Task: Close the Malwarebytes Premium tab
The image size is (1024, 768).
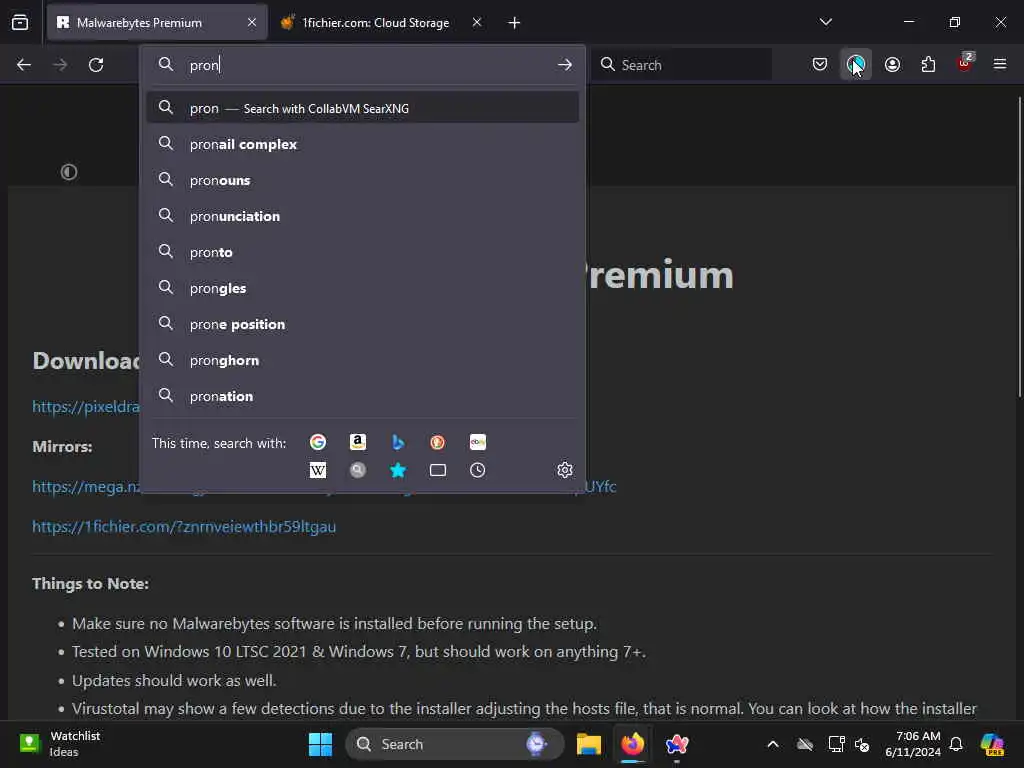Action: point(252,23)
